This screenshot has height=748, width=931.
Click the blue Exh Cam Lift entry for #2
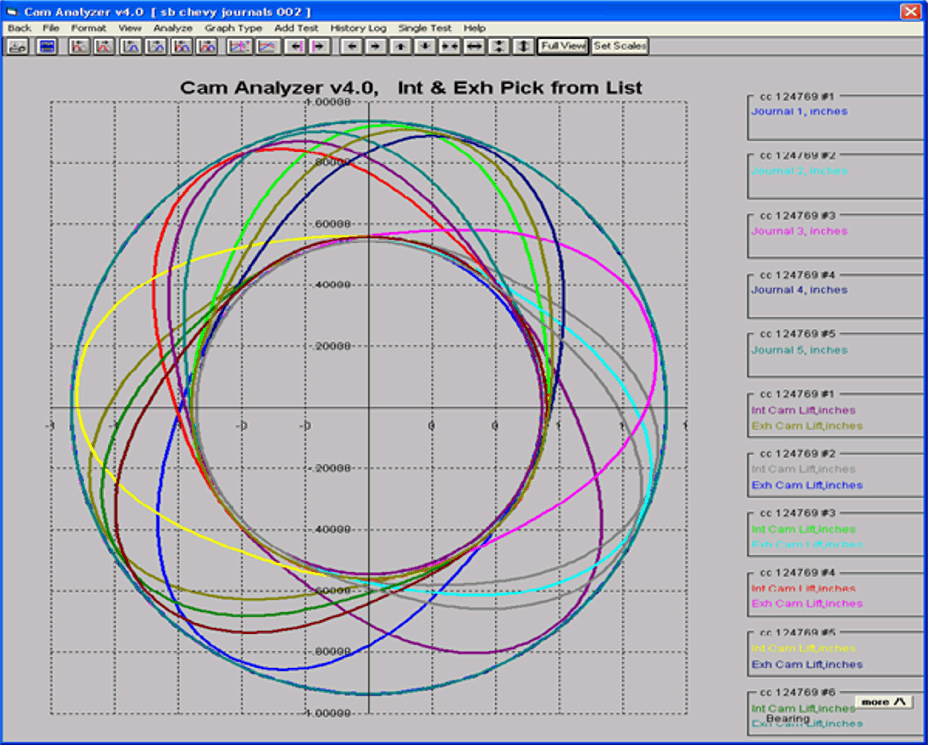807,486
